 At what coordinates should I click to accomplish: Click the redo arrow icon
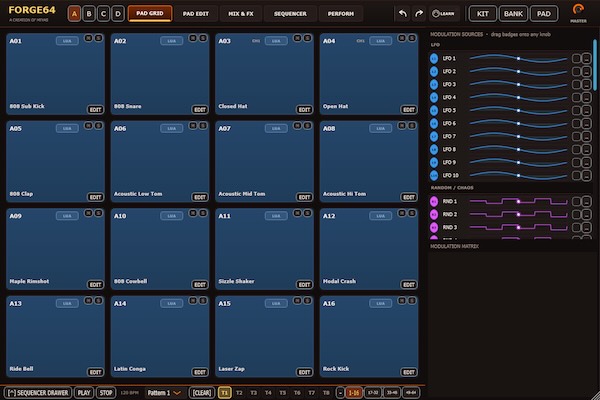419,14
